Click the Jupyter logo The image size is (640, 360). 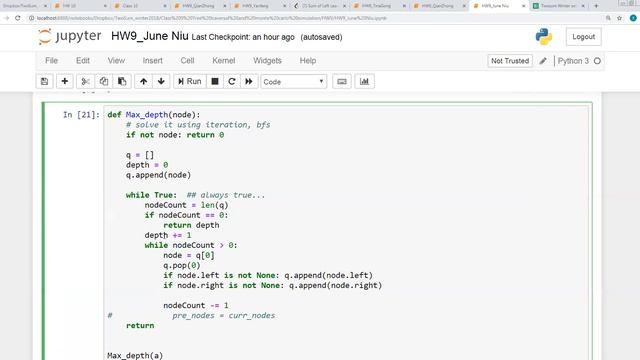click(x=70, y=36)
